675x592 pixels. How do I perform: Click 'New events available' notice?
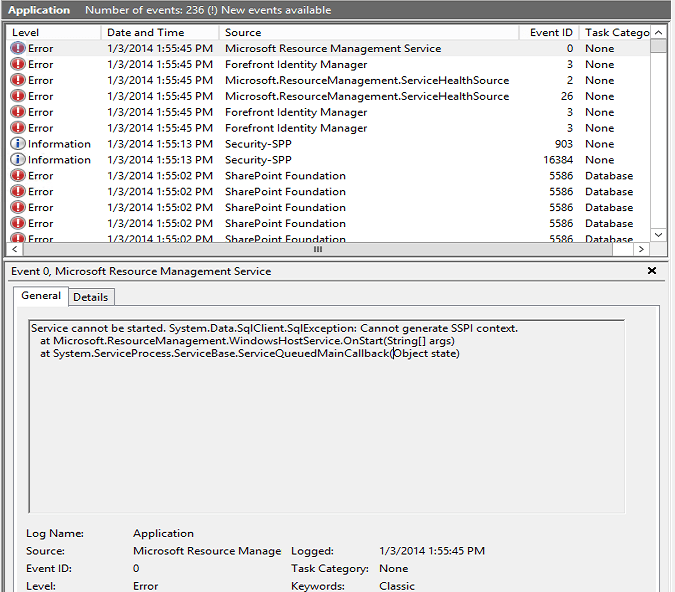coord(276,10)
